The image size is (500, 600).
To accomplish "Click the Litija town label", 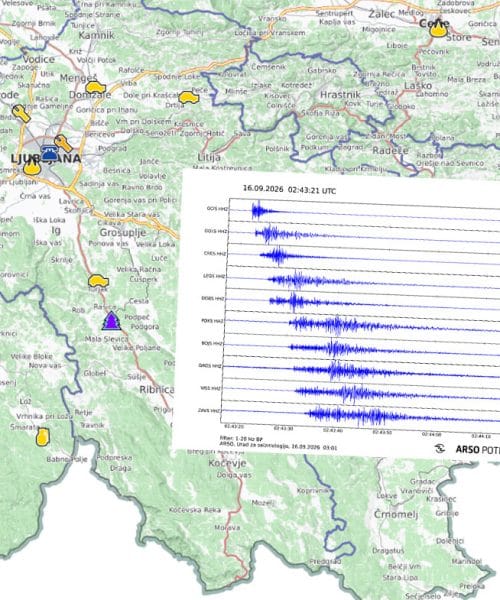I will click(x=209, y=157).
